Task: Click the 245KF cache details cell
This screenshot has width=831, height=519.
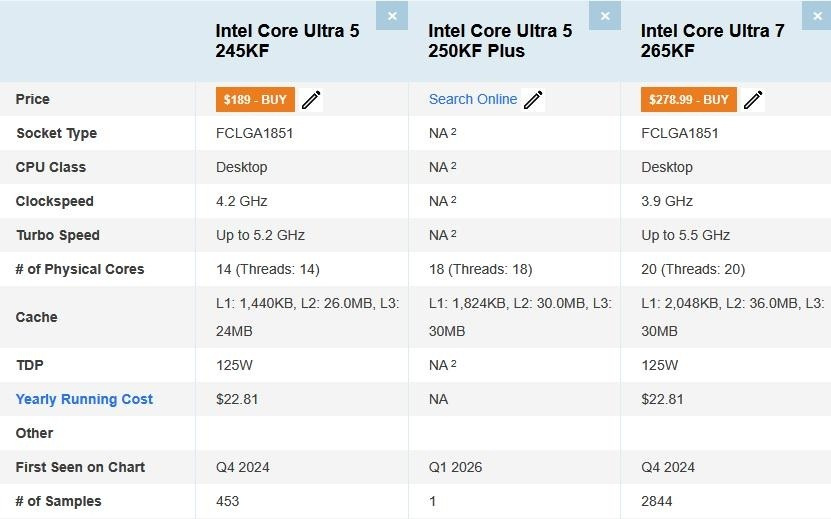Action: click(307, 317)
